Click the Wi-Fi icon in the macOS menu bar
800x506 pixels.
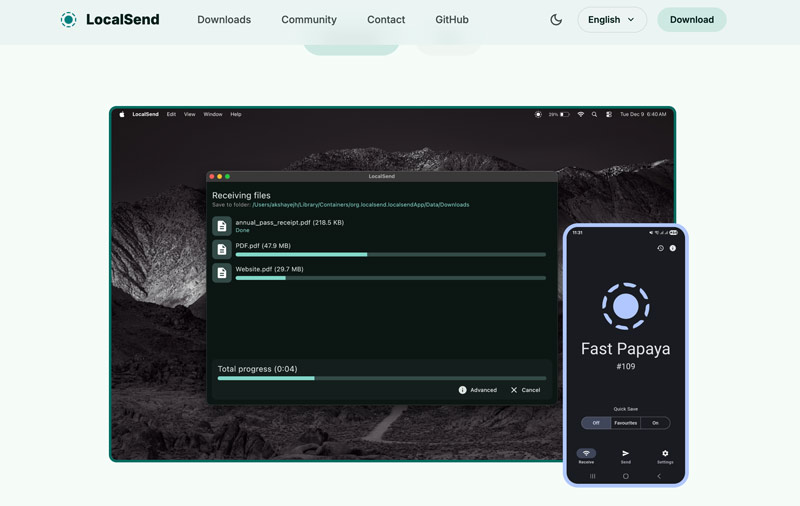(x=581, y=114)
